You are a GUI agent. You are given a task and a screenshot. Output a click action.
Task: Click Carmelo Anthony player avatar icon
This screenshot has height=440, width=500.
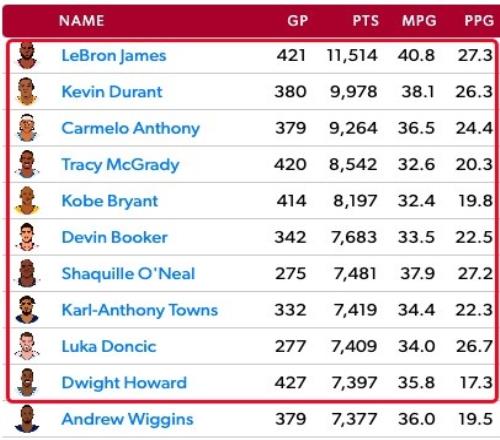pos(27,128)
